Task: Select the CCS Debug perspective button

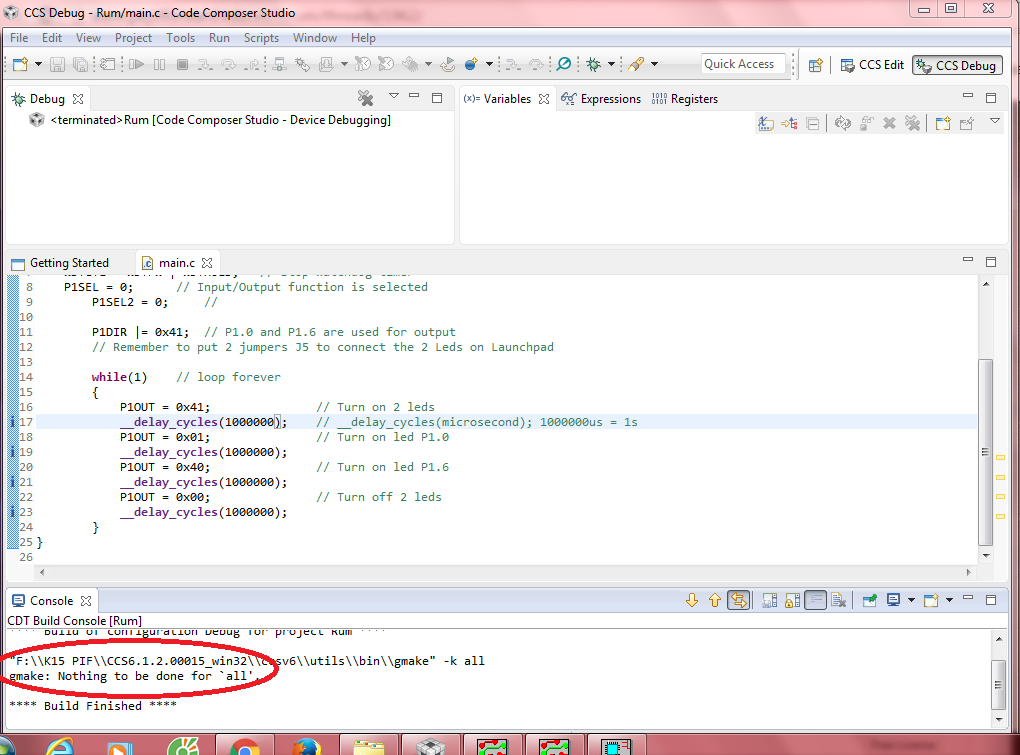Action: pyautogui.click(x=957, y=65)
